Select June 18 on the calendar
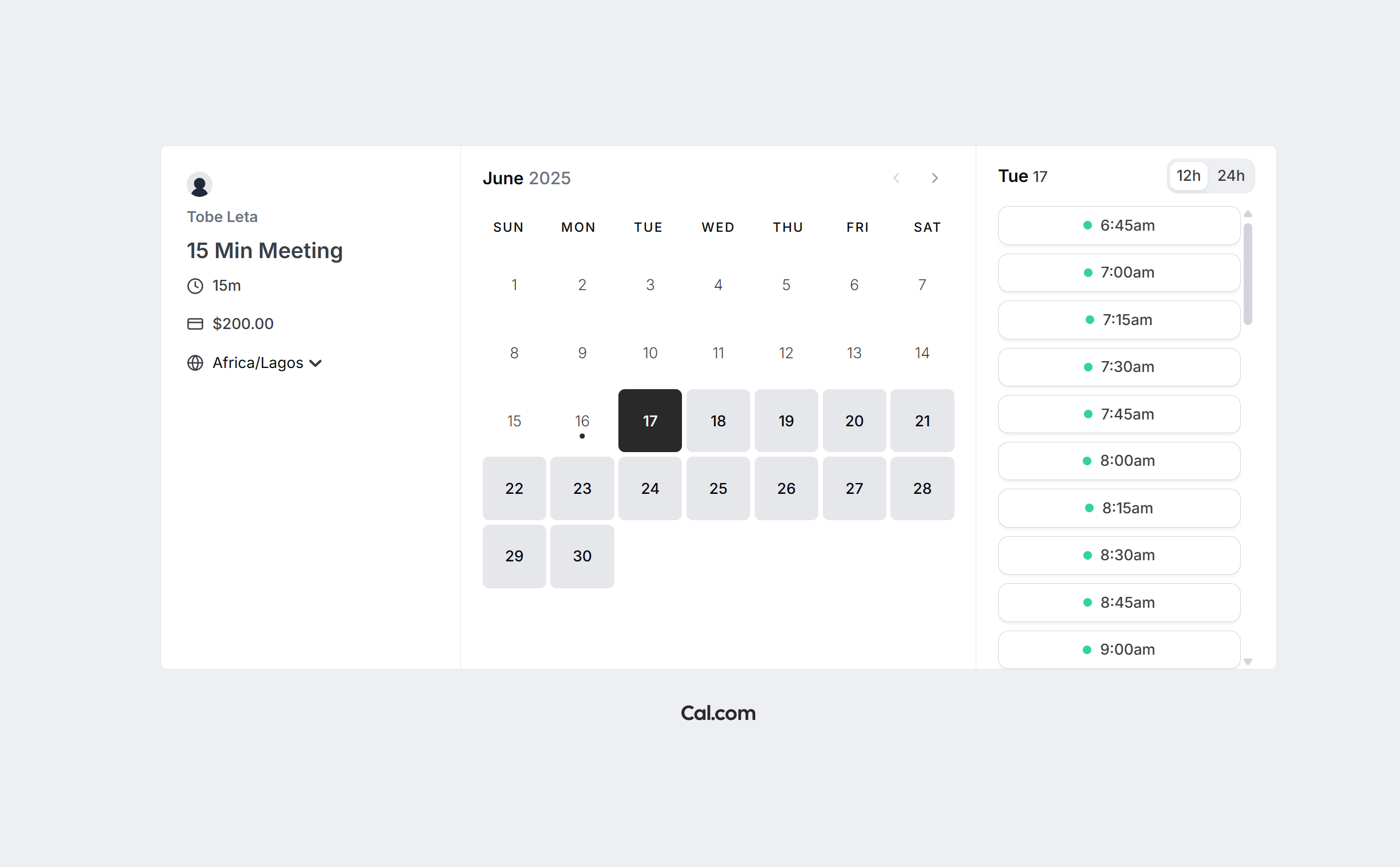This screenshot has width=1400, height=867. (x=718, y=421)
